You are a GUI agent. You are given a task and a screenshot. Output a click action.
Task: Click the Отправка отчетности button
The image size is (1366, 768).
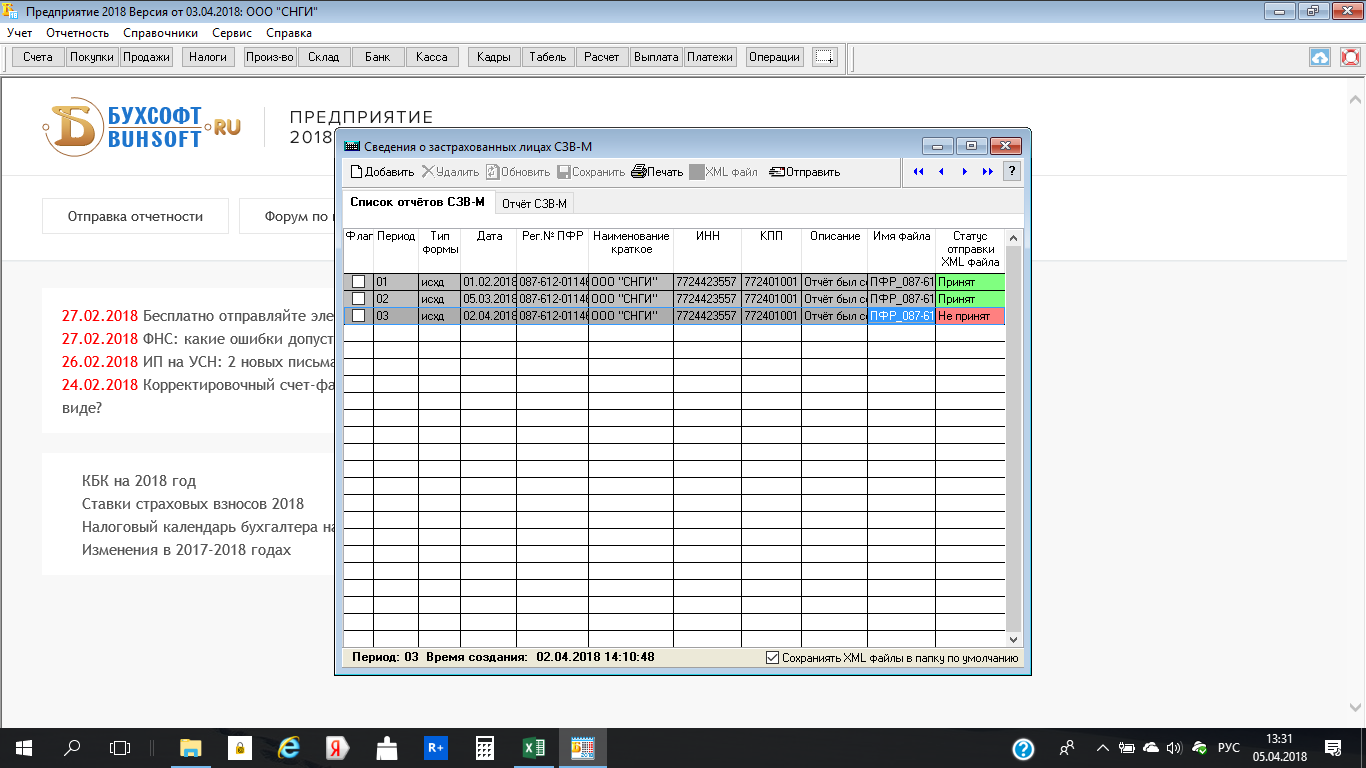click(x=135, y=216)
